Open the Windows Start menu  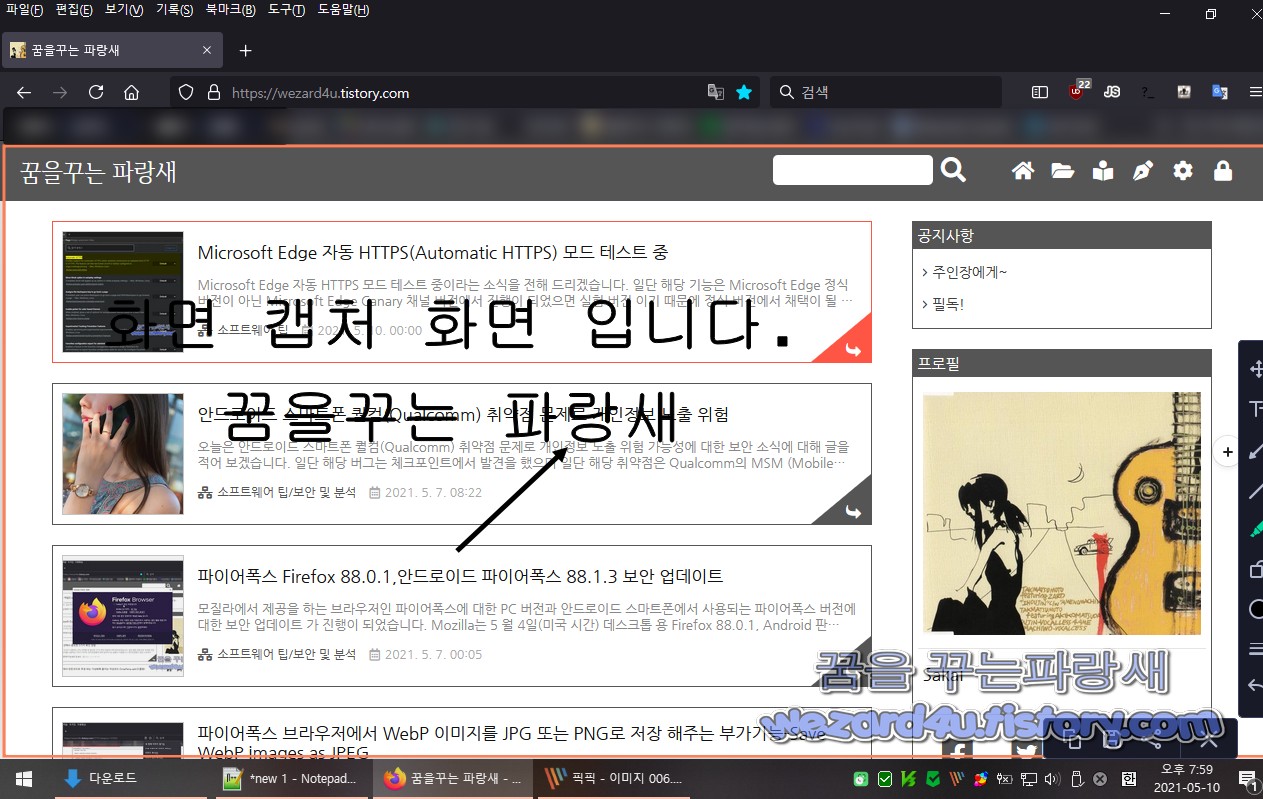(x=23, y=778)
